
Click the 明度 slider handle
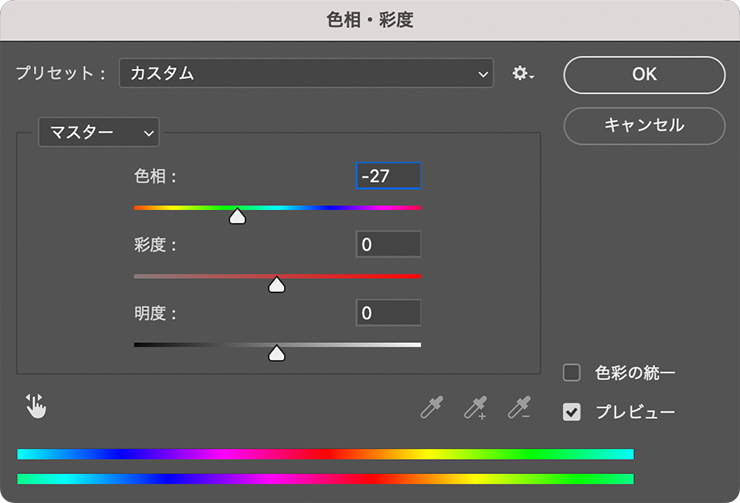[277, 353]
